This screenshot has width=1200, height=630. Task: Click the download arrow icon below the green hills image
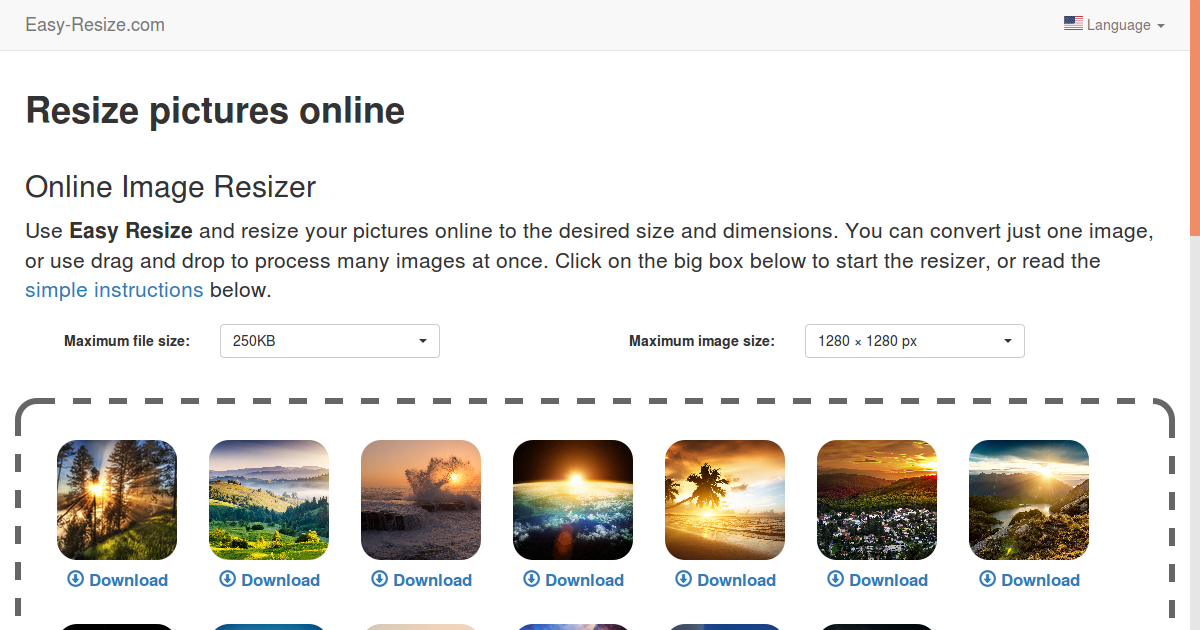click(x=226, y=580)
